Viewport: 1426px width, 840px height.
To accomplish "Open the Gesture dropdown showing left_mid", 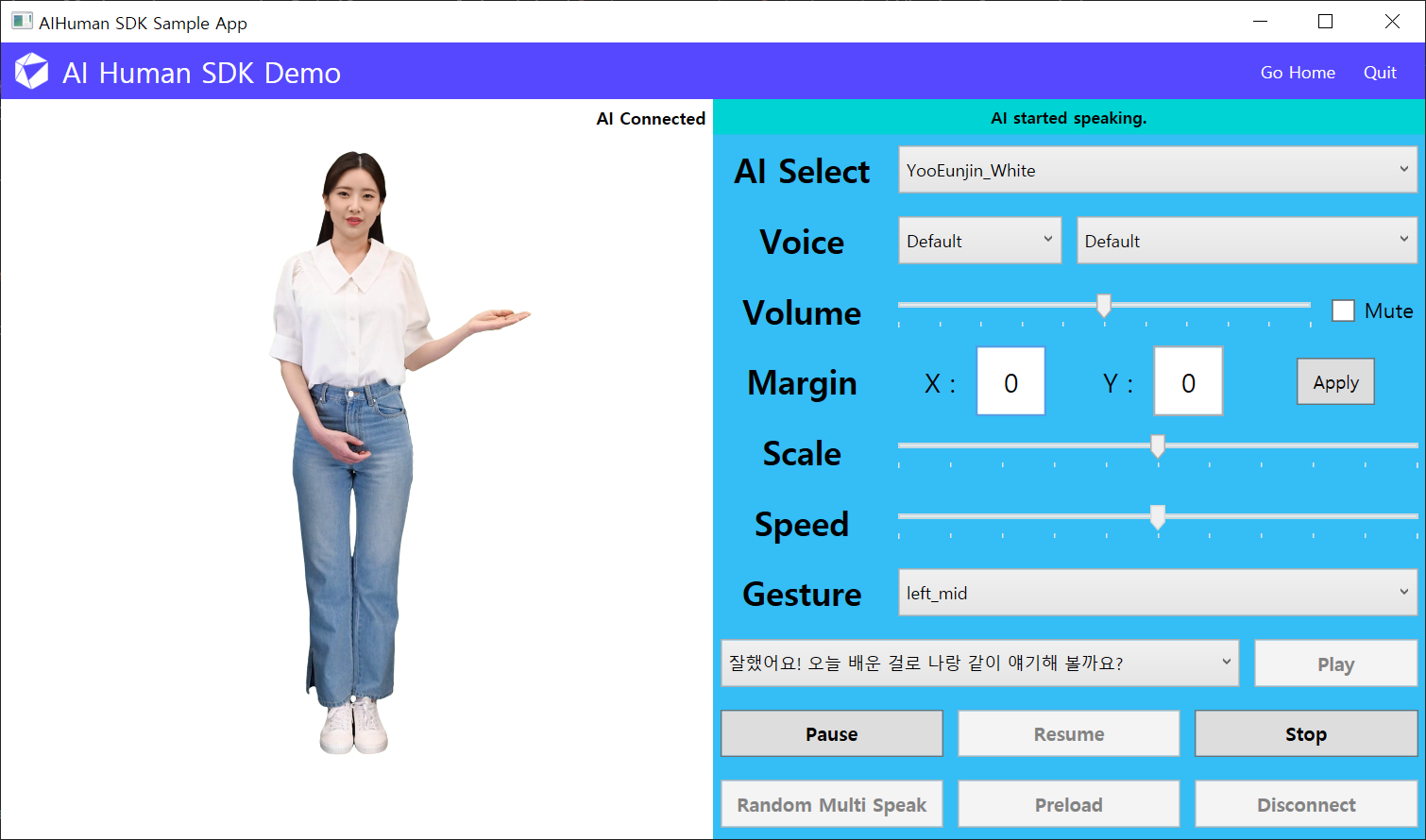I will coord(1158,593).
